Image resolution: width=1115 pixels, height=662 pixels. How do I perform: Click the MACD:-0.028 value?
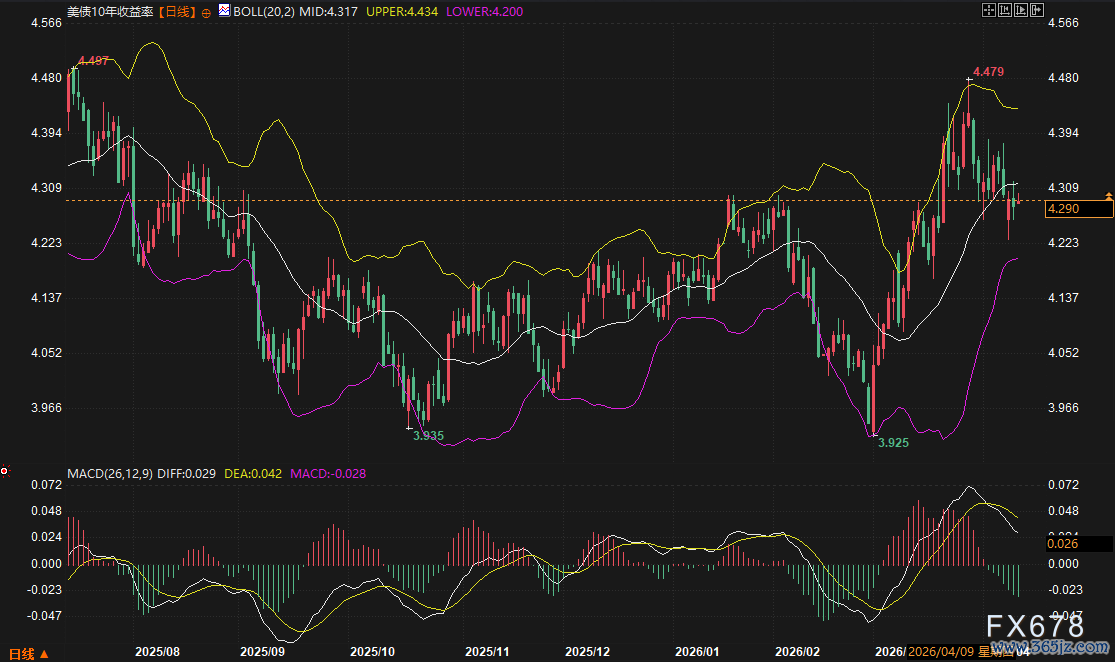329,474
